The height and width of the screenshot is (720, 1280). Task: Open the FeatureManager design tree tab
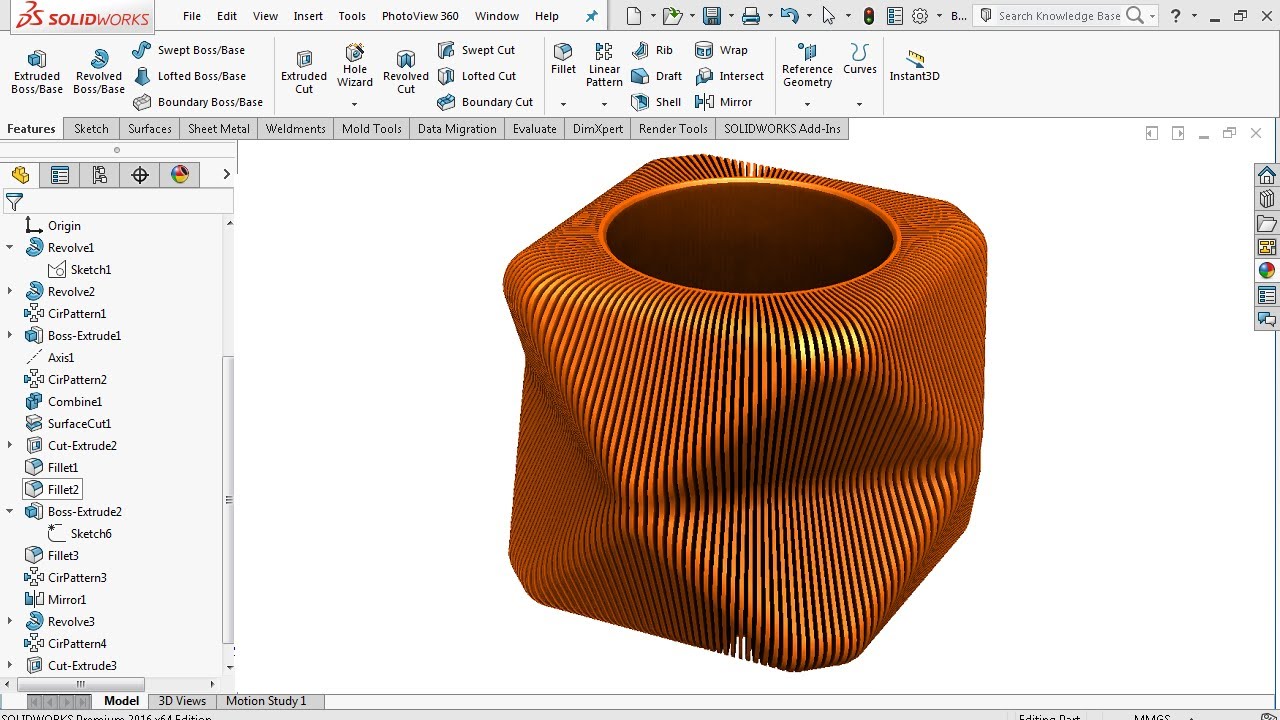pos(20,175)
